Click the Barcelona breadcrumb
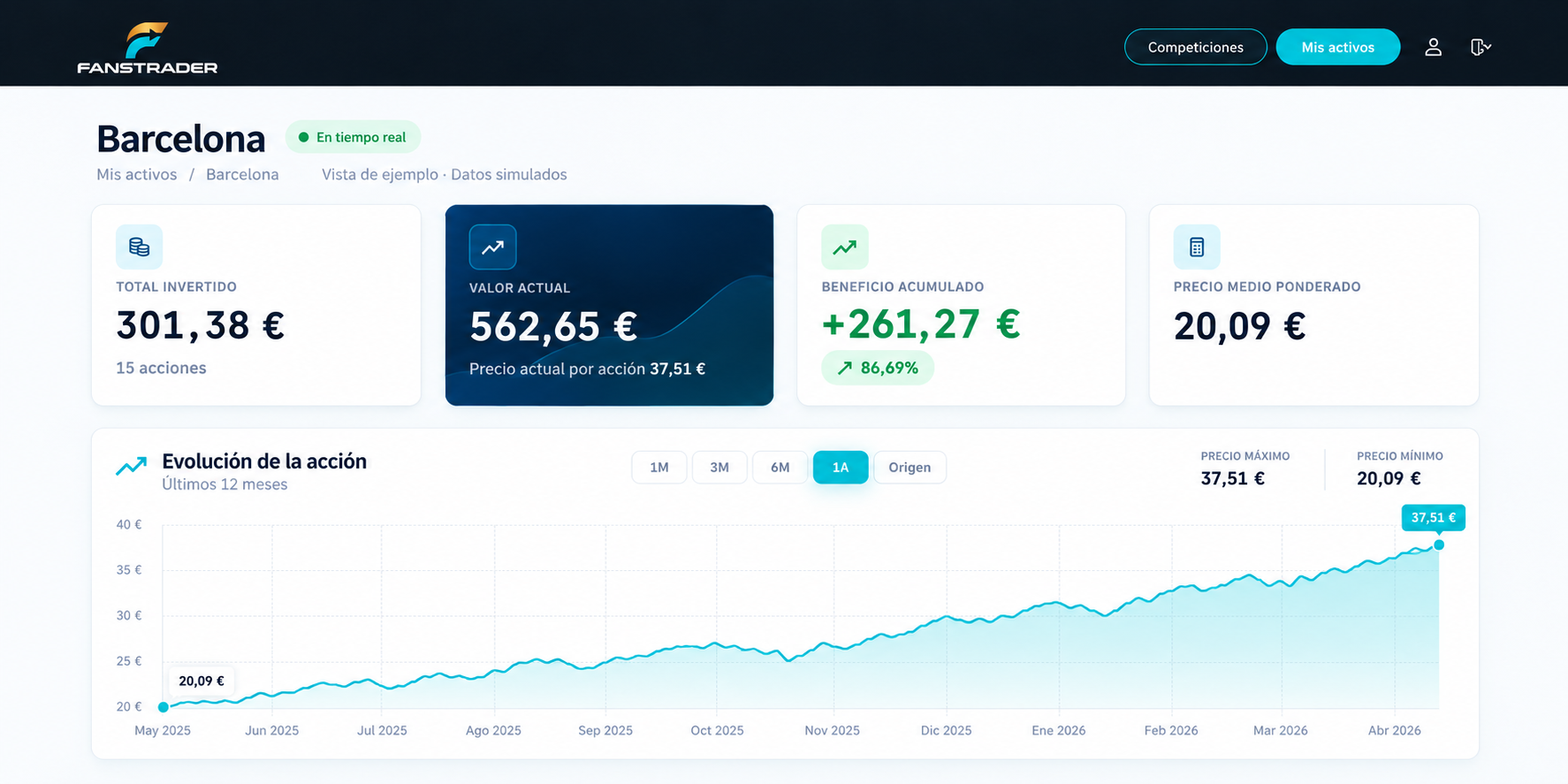Screen dimensions: 1568x784 (x=242, y=174)
